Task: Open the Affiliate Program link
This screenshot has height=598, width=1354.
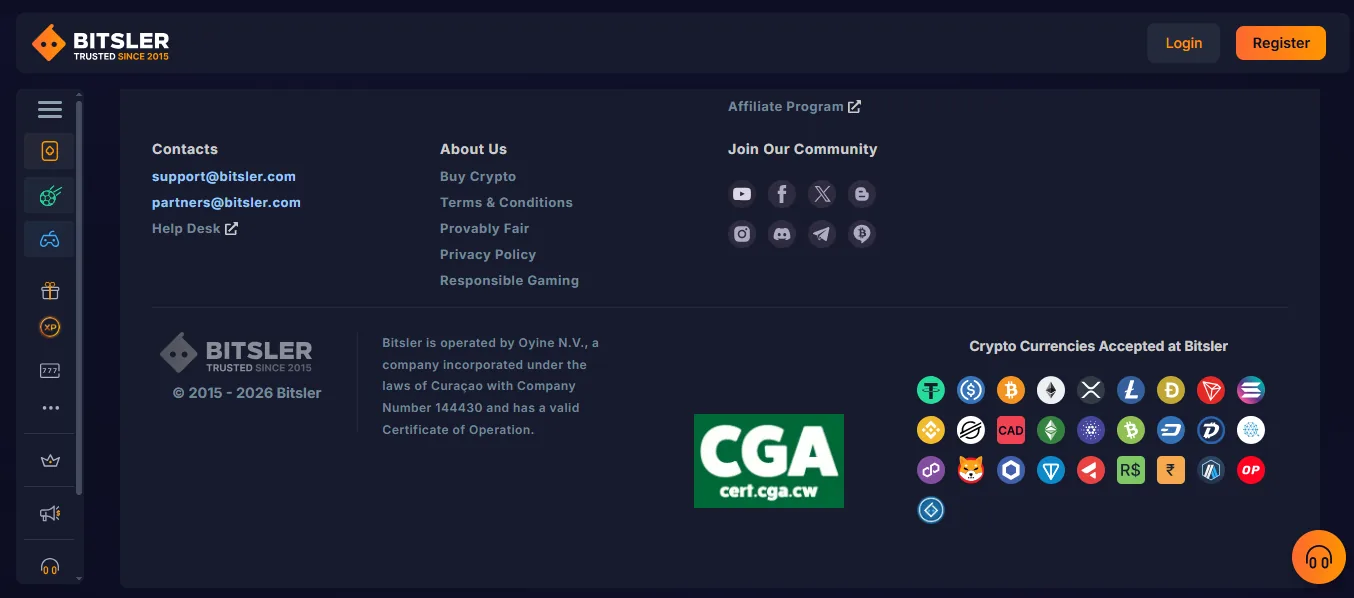Action: point(794,106)
